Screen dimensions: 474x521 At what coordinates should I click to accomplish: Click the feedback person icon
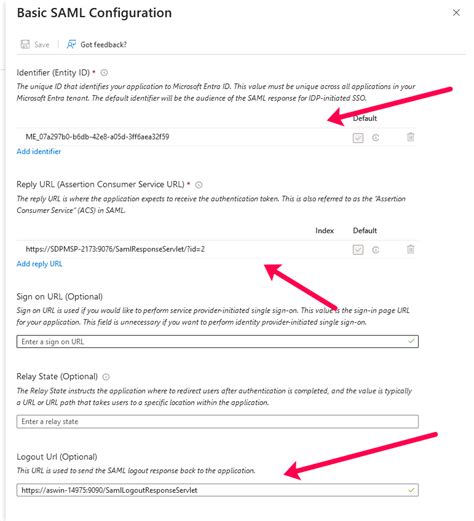click(71, 44)
